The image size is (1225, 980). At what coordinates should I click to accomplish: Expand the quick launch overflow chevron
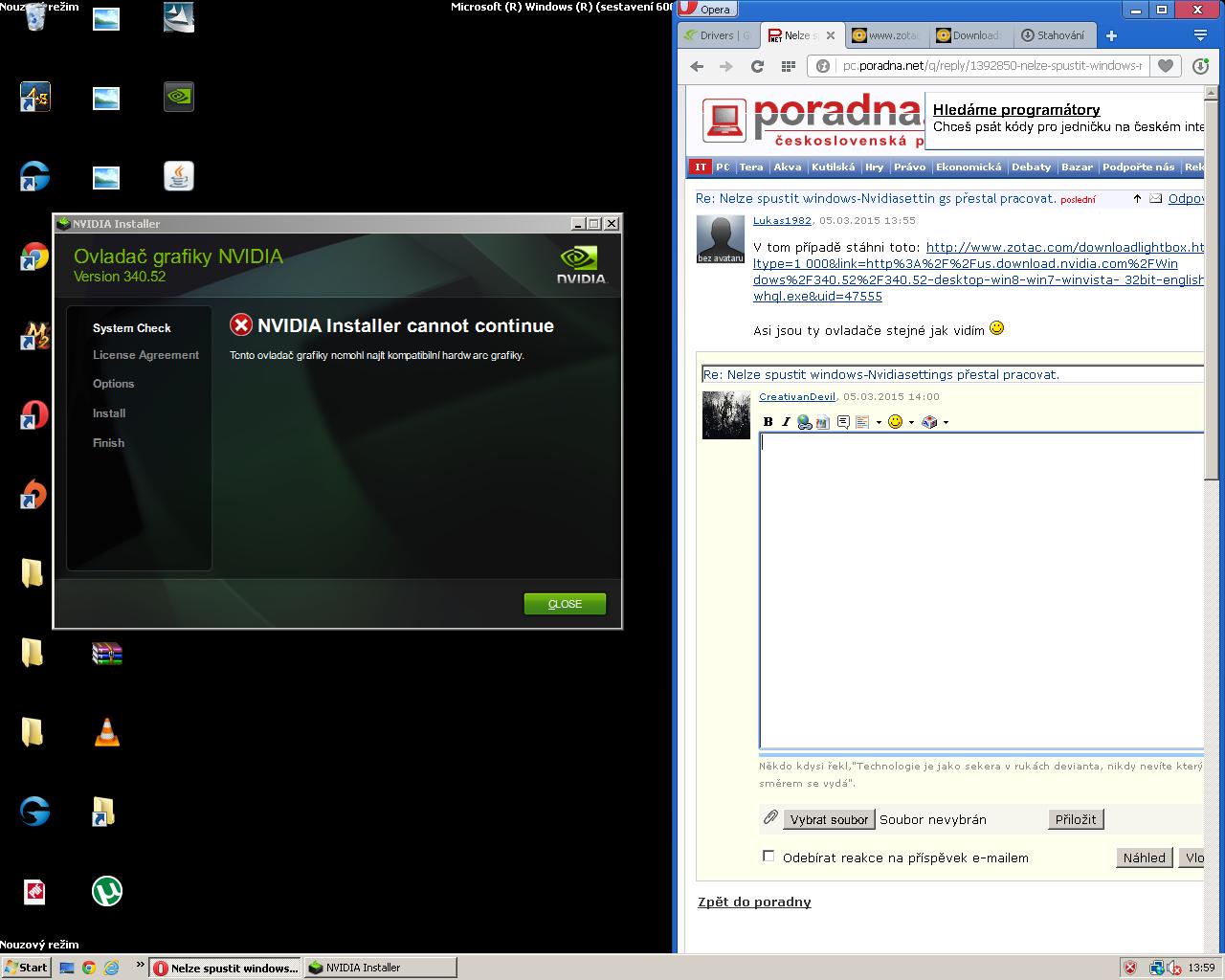(140, 965)
